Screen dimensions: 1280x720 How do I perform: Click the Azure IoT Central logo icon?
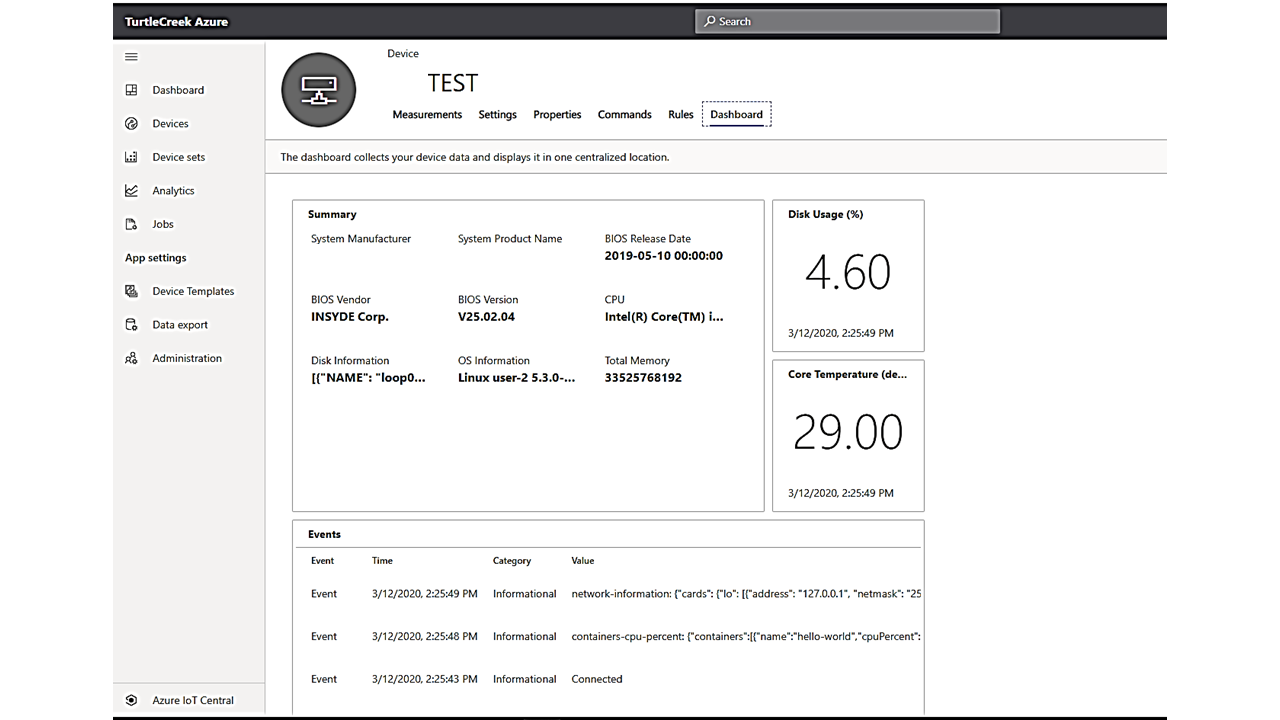tap(131, 700)
